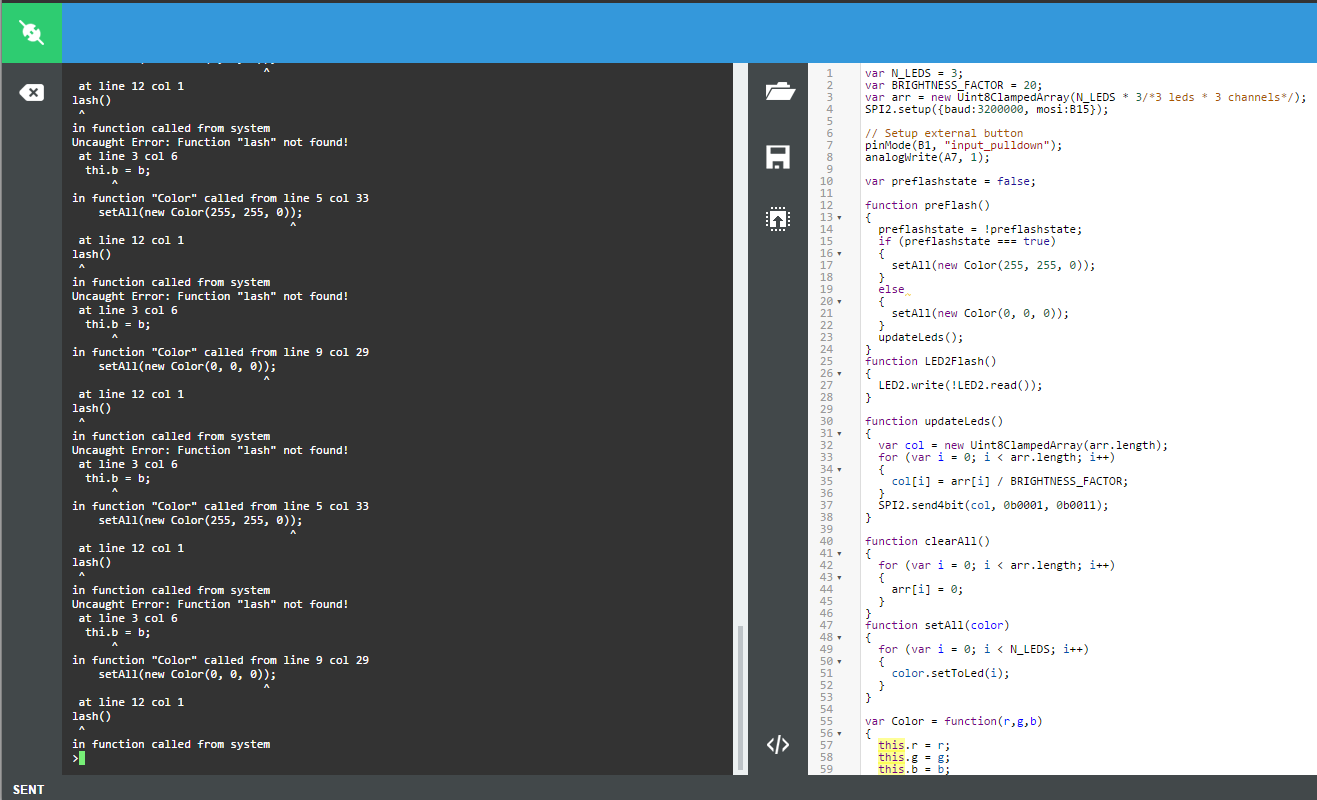Collapse the LED2Flash function at line 26
Screen dimensions: 1317x800
[839, 373]
